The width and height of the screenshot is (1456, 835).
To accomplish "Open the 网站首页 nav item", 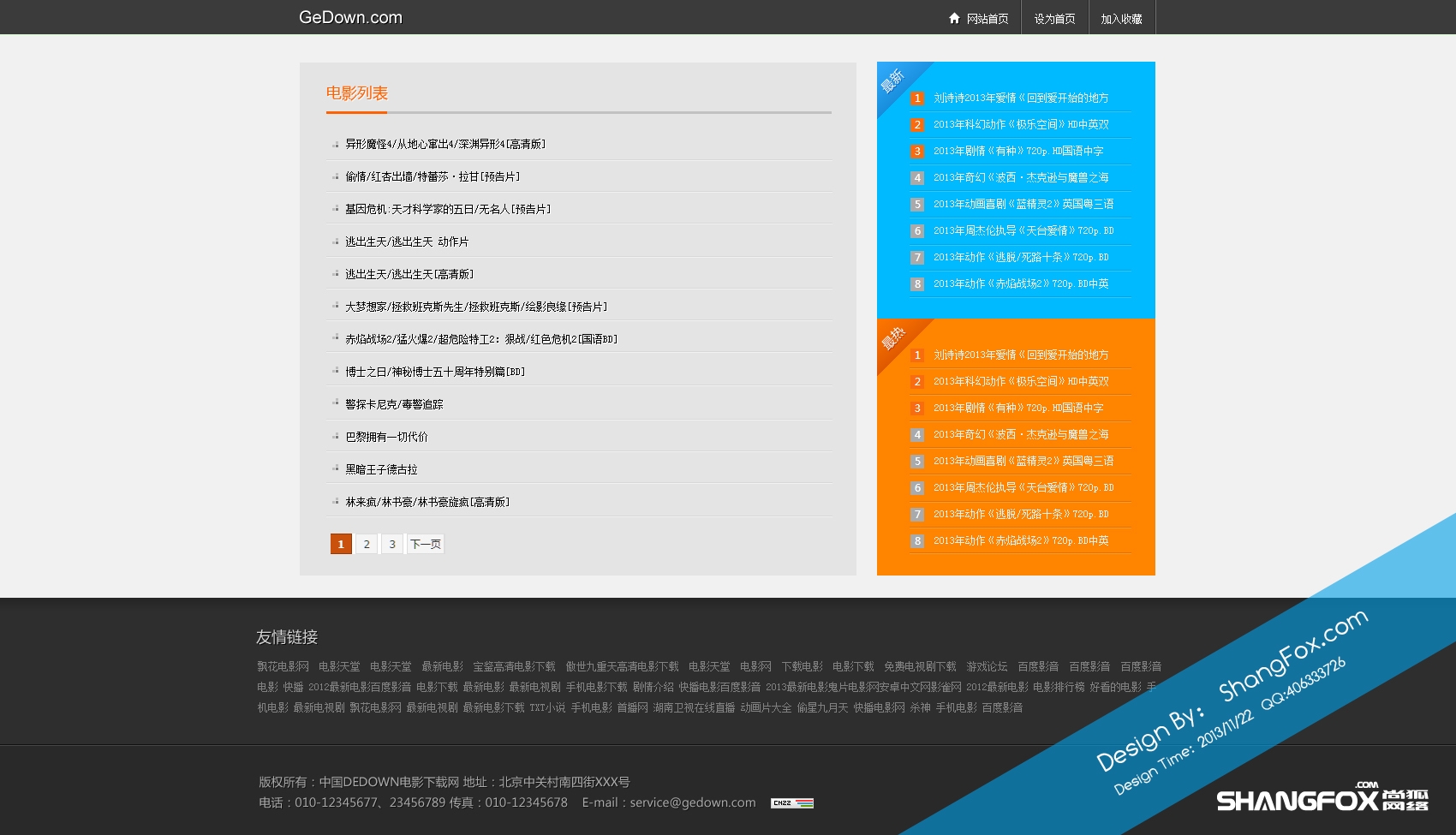I will click(988, 19).
